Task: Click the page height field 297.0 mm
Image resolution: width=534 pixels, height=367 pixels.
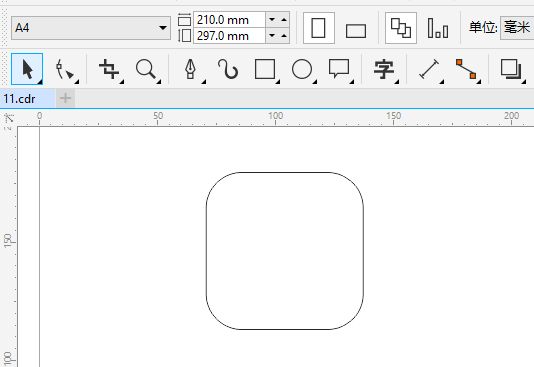Action: tap(229, 36)
